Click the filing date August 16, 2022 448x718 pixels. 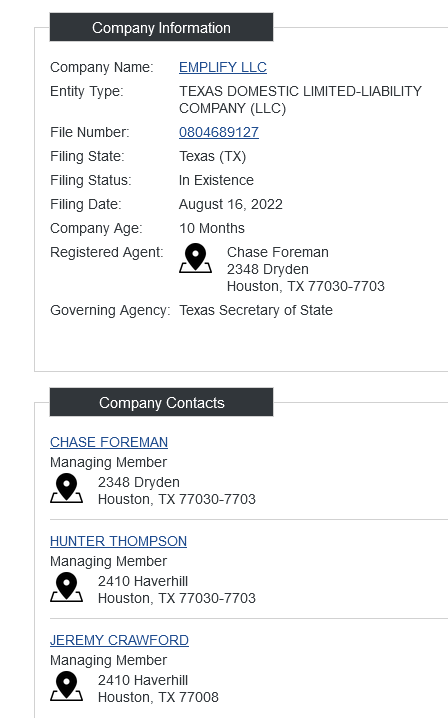pos(230,204)
